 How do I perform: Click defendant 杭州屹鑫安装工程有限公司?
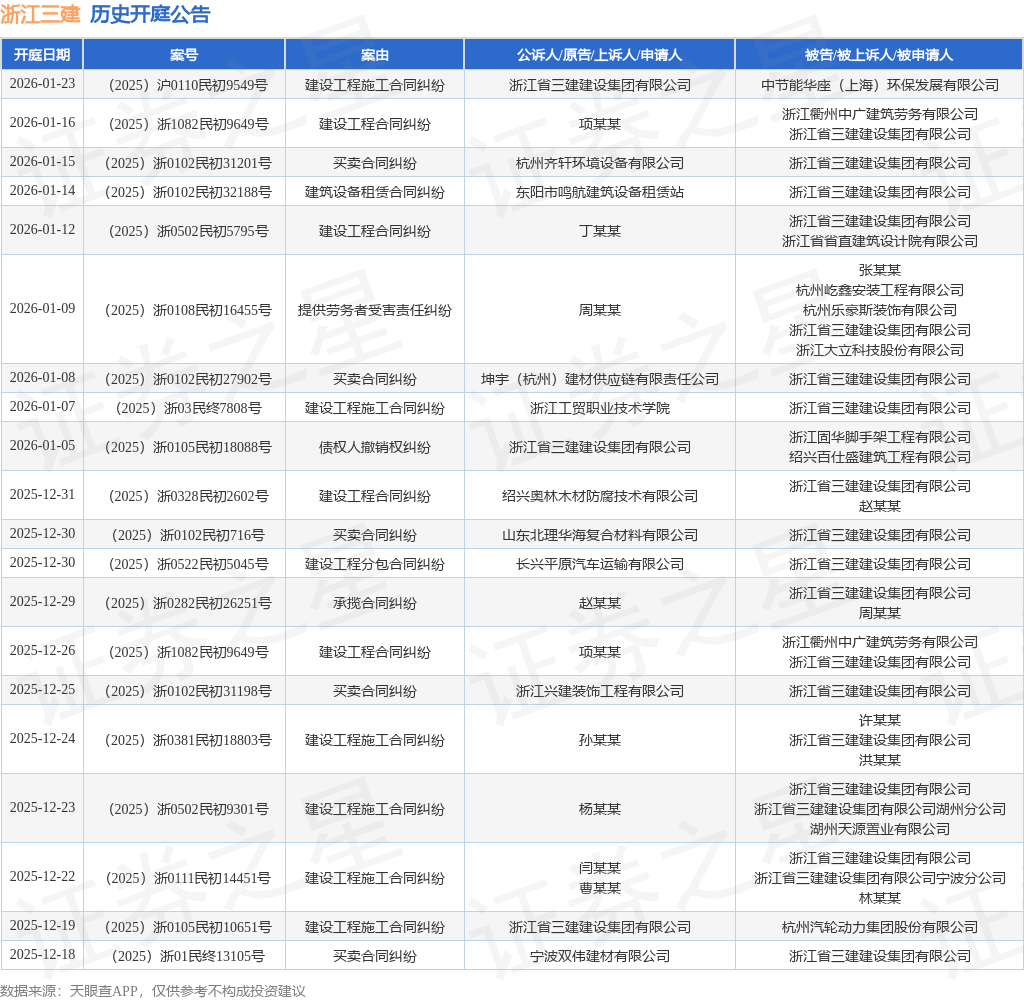coord(880,290)
